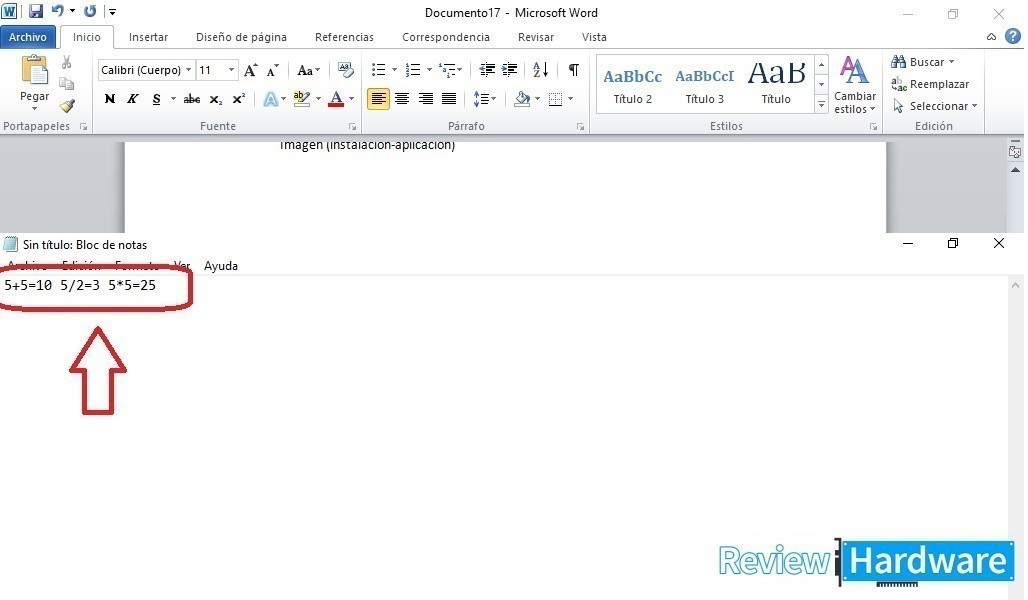1028x600 pixels.
Task: Toggle bold with the N button
Action: 109,99
